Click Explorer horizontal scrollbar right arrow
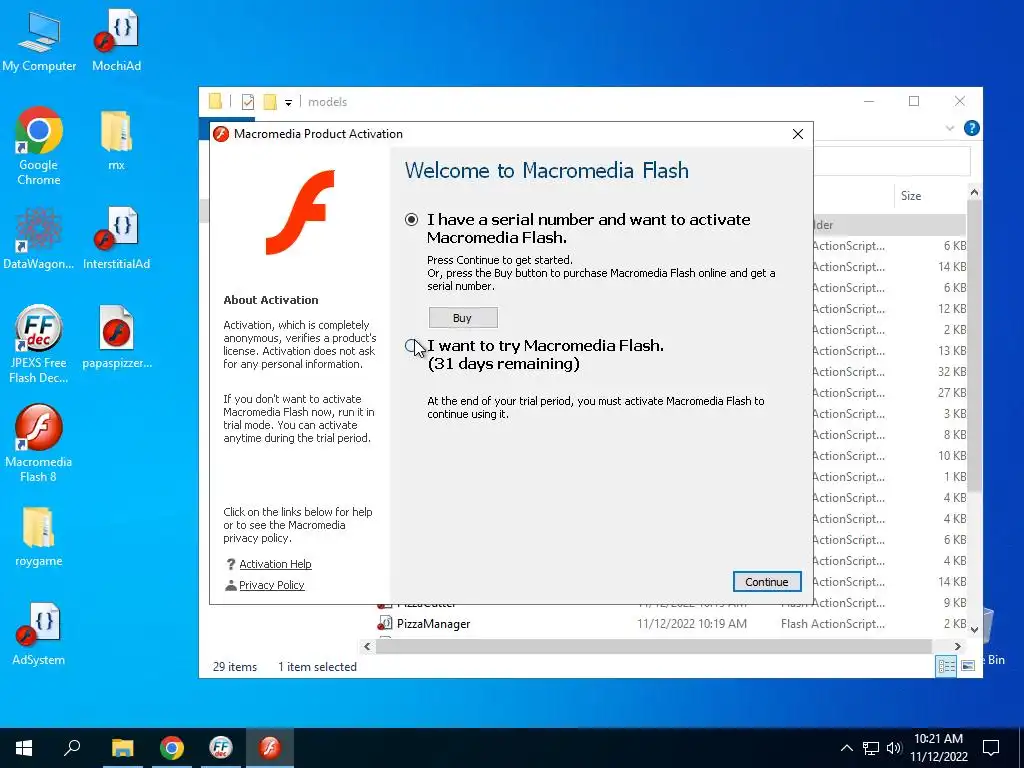Viewport: 1024px width, 768px height. [x=957, y=647]
